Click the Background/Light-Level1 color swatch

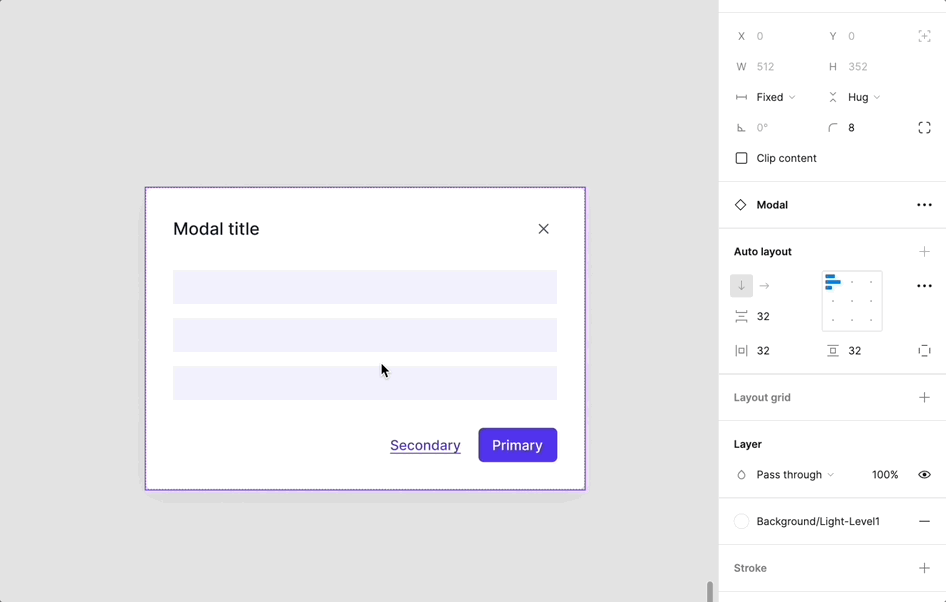[x=741, y=521]
